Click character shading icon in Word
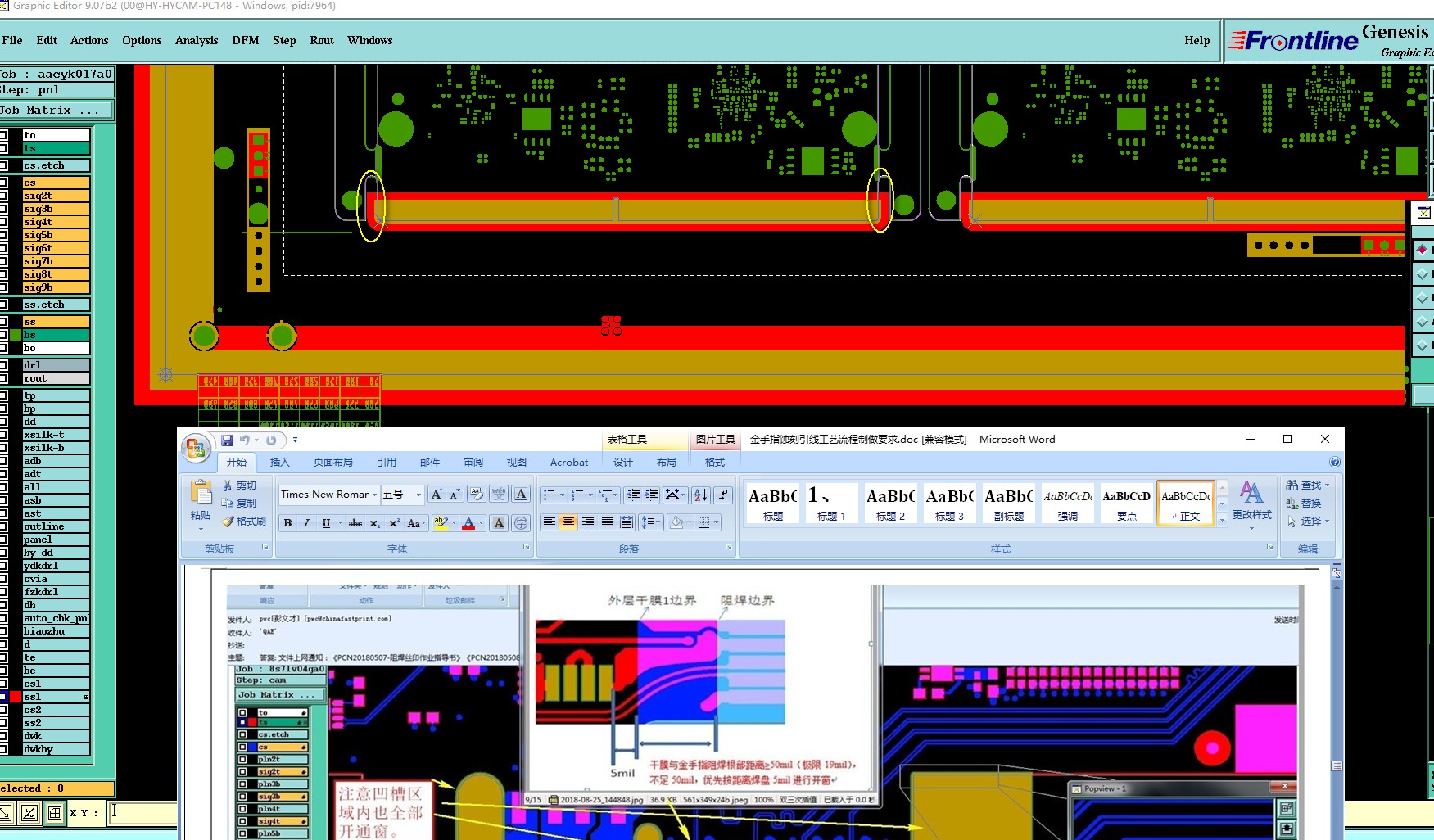1434x840 pixels. [x=499, y=523]
